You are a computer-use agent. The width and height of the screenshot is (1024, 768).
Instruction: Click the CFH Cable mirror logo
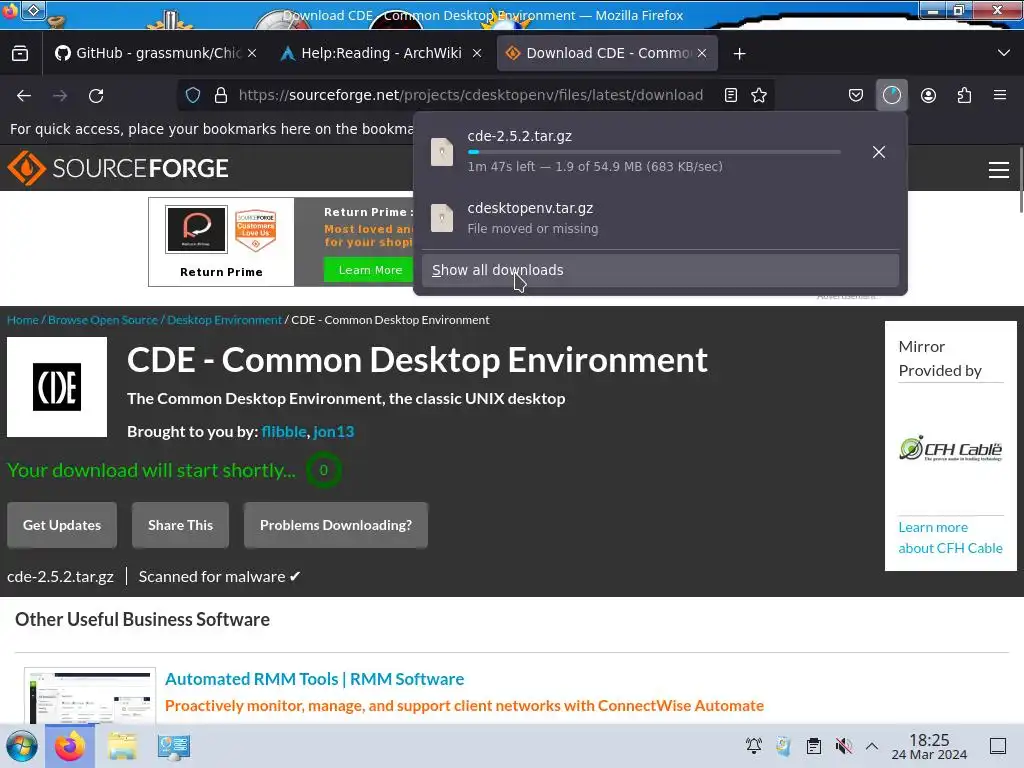coord(950,449)
